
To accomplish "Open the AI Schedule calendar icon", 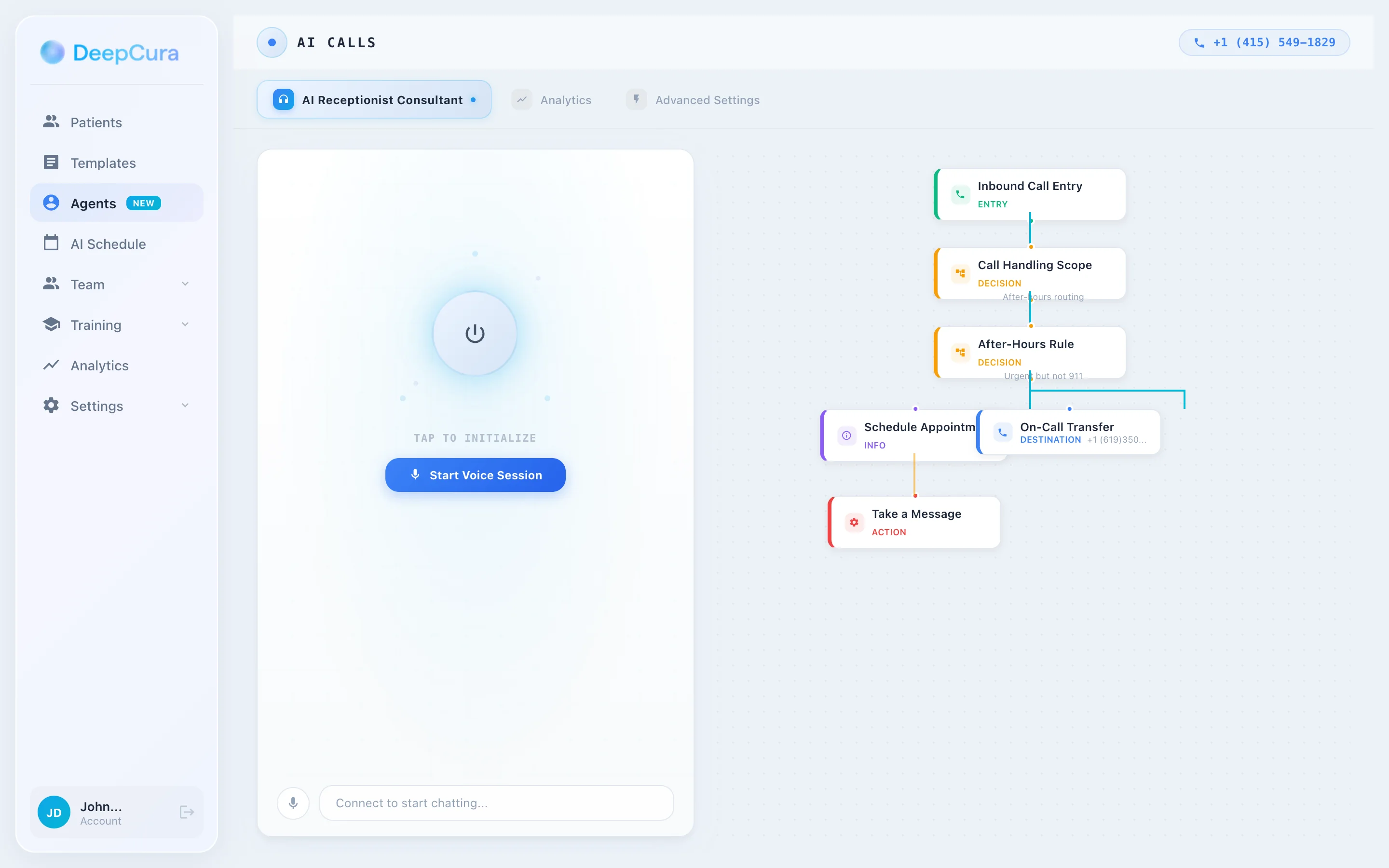I will tap(51, 244).
